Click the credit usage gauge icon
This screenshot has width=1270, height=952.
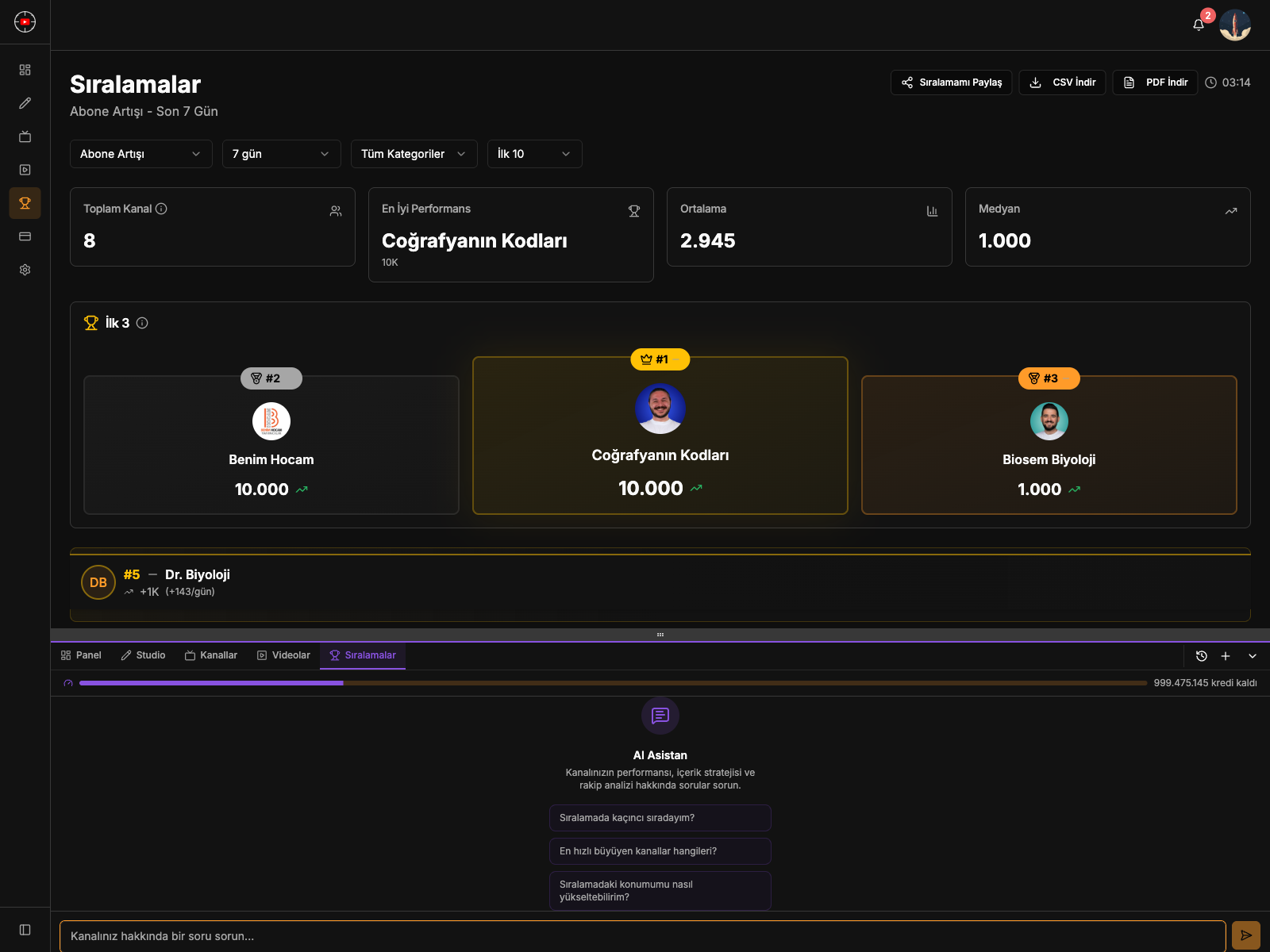coord(68,683)
